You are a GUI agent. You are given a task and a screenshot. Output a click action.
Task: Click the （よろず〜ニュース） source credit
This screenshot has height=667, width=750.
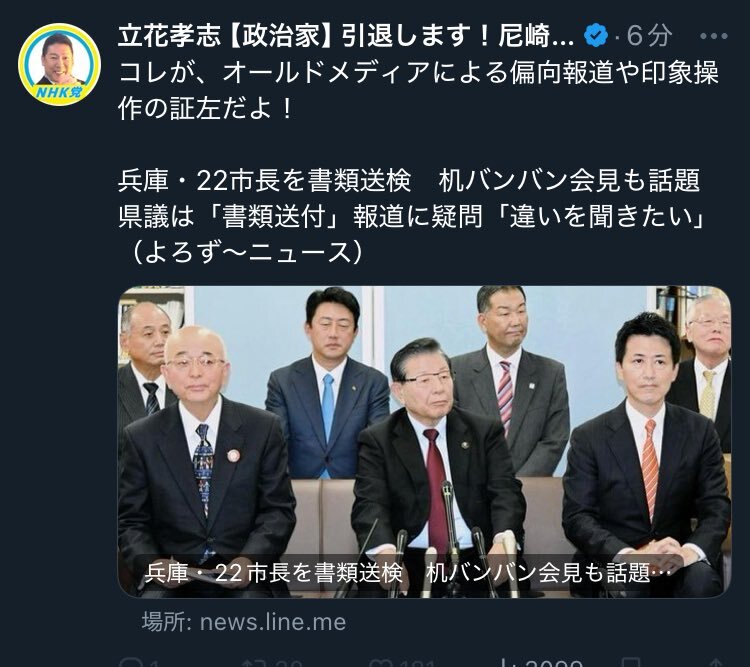[x=246, y=253]
